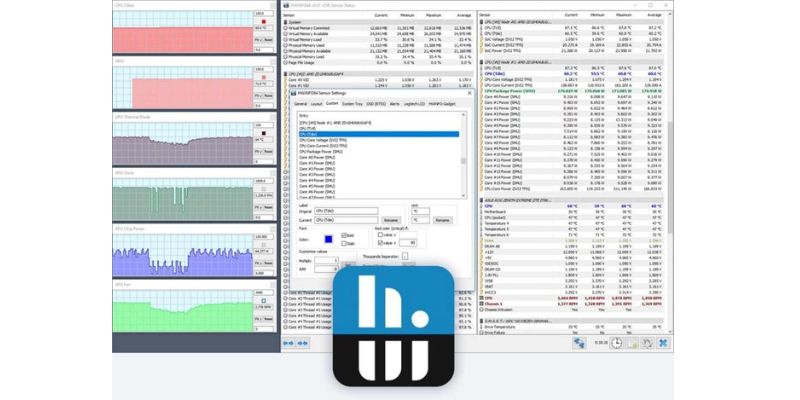Click Drive Temperature row in right panel
The height and width of the screenshot is (400, 800).
pyautogui.click(x=572, y=327)
